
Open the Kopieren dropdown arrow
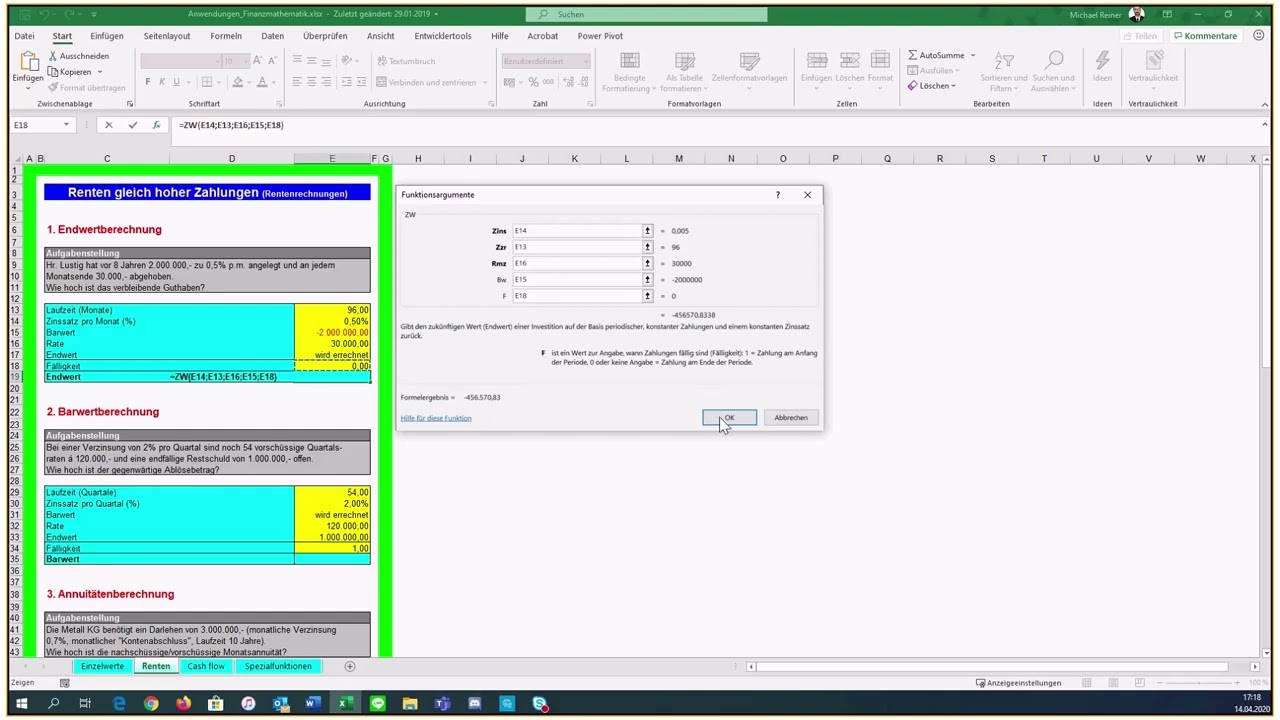pos(99,72)
